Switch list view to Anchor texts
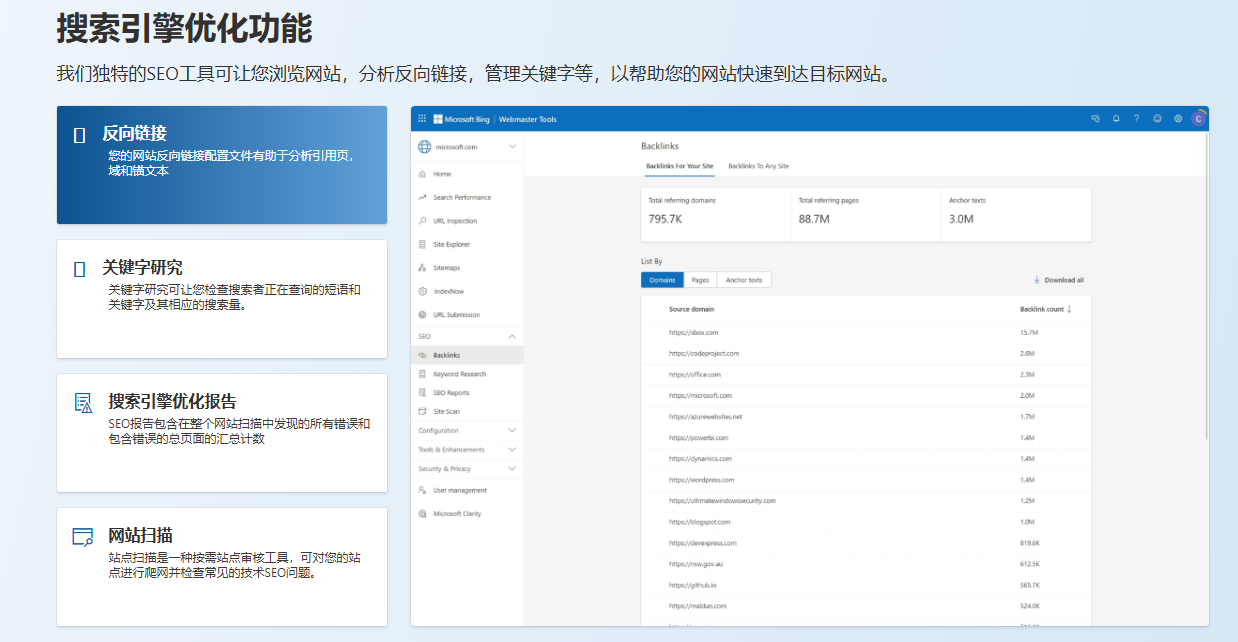Viewport: 1238px width, 642px height. (x=743, y=280)
